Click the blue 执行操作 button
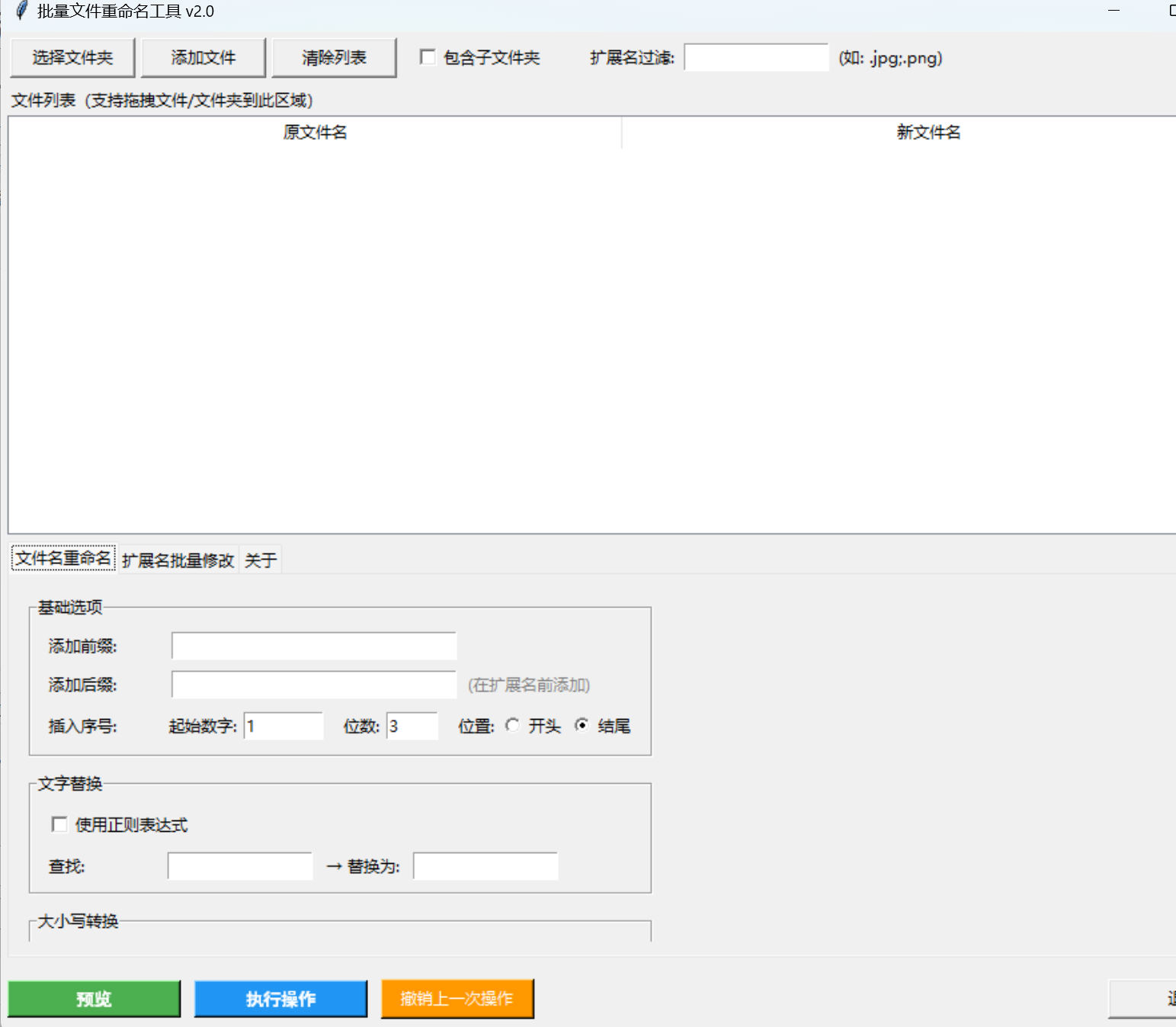This screenshot has height=1027, width=1176. click(x=280, y=999)
